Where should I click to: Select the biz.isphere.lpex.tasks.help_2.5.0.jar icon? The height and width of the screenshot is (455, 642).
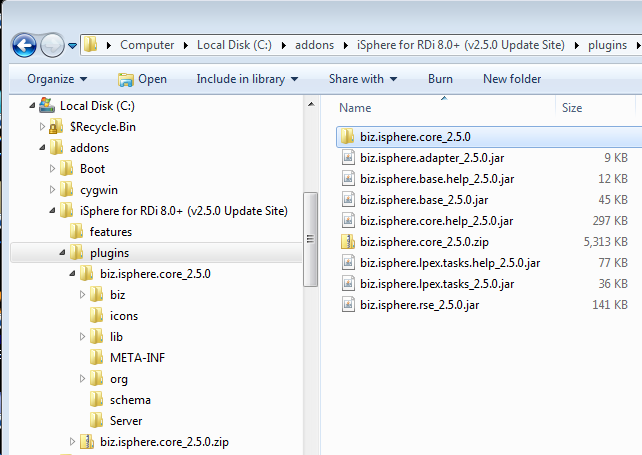348,263
